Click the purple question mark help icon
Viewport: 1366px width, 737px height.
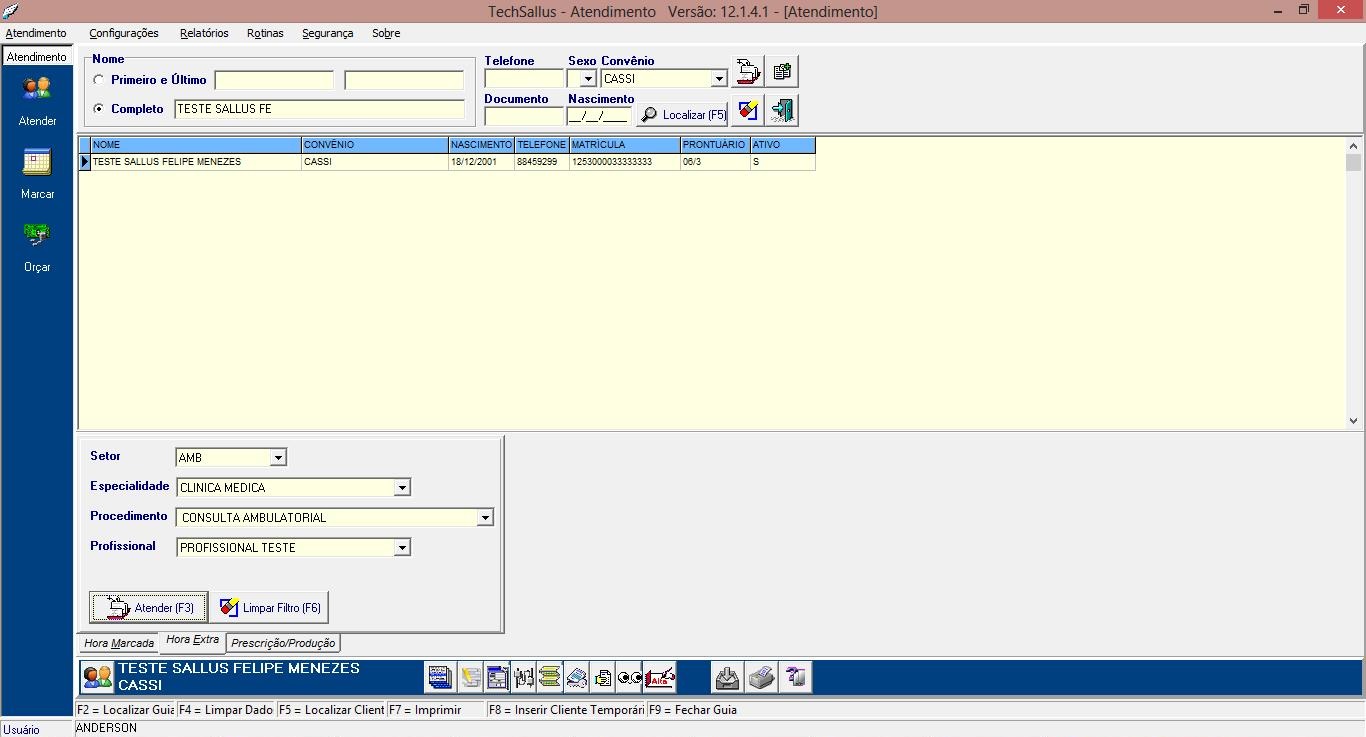tap(796, 678)
